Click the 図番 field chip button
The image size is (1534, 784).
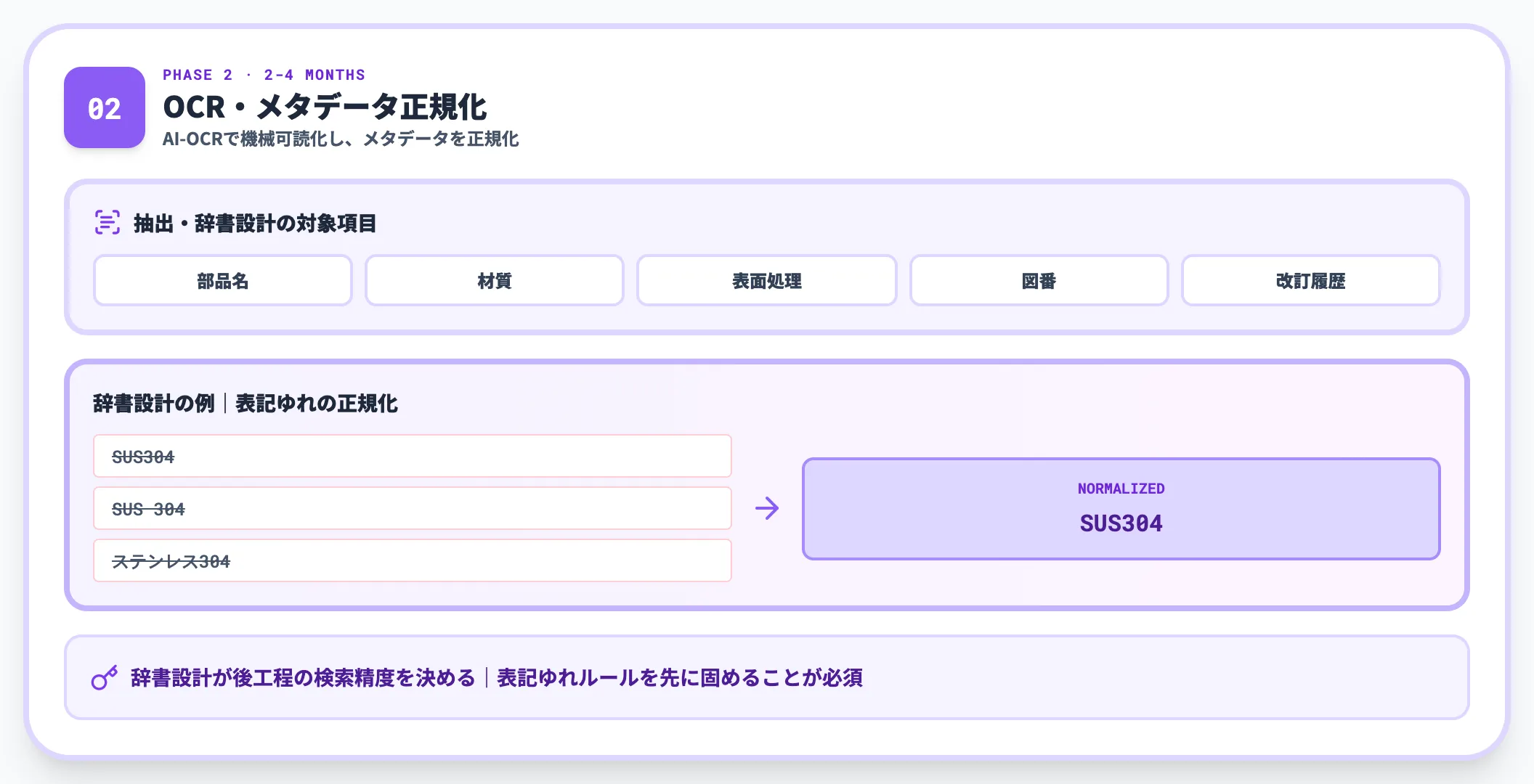pyautogui.click(x=1038, y=281)
